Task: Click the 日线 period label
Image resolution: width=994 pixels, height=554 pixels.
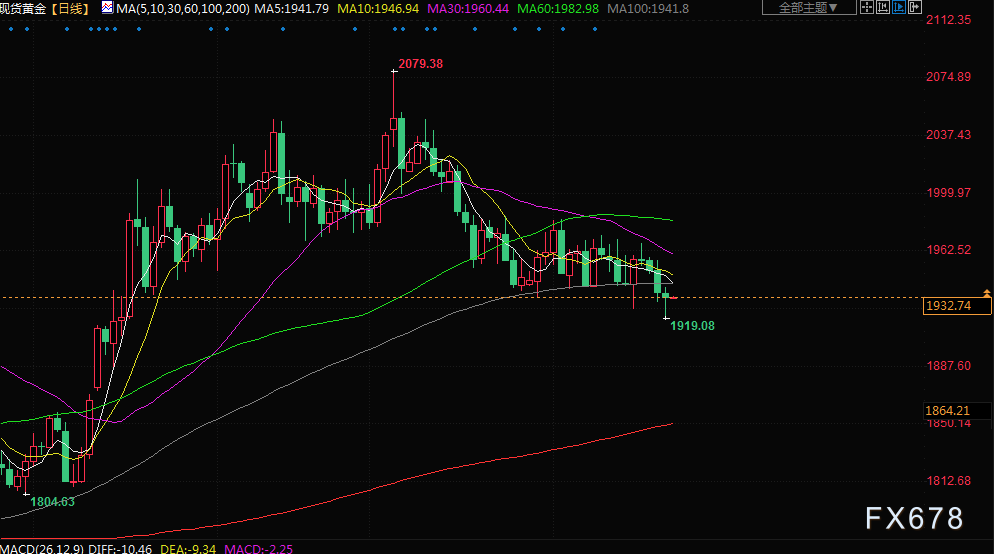Action: 71,9
